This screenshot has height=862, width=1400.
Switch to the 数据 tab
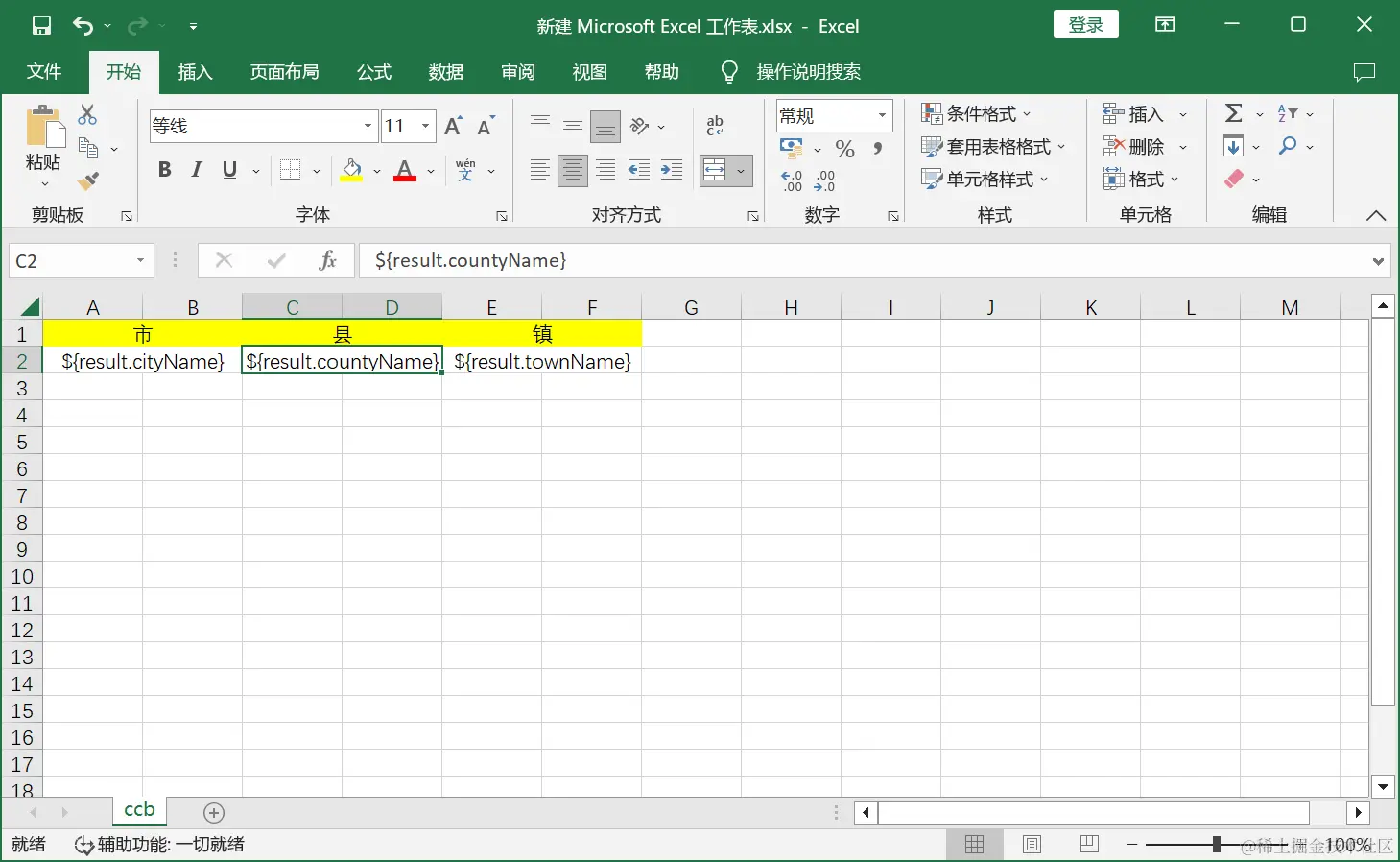point(446,72)
